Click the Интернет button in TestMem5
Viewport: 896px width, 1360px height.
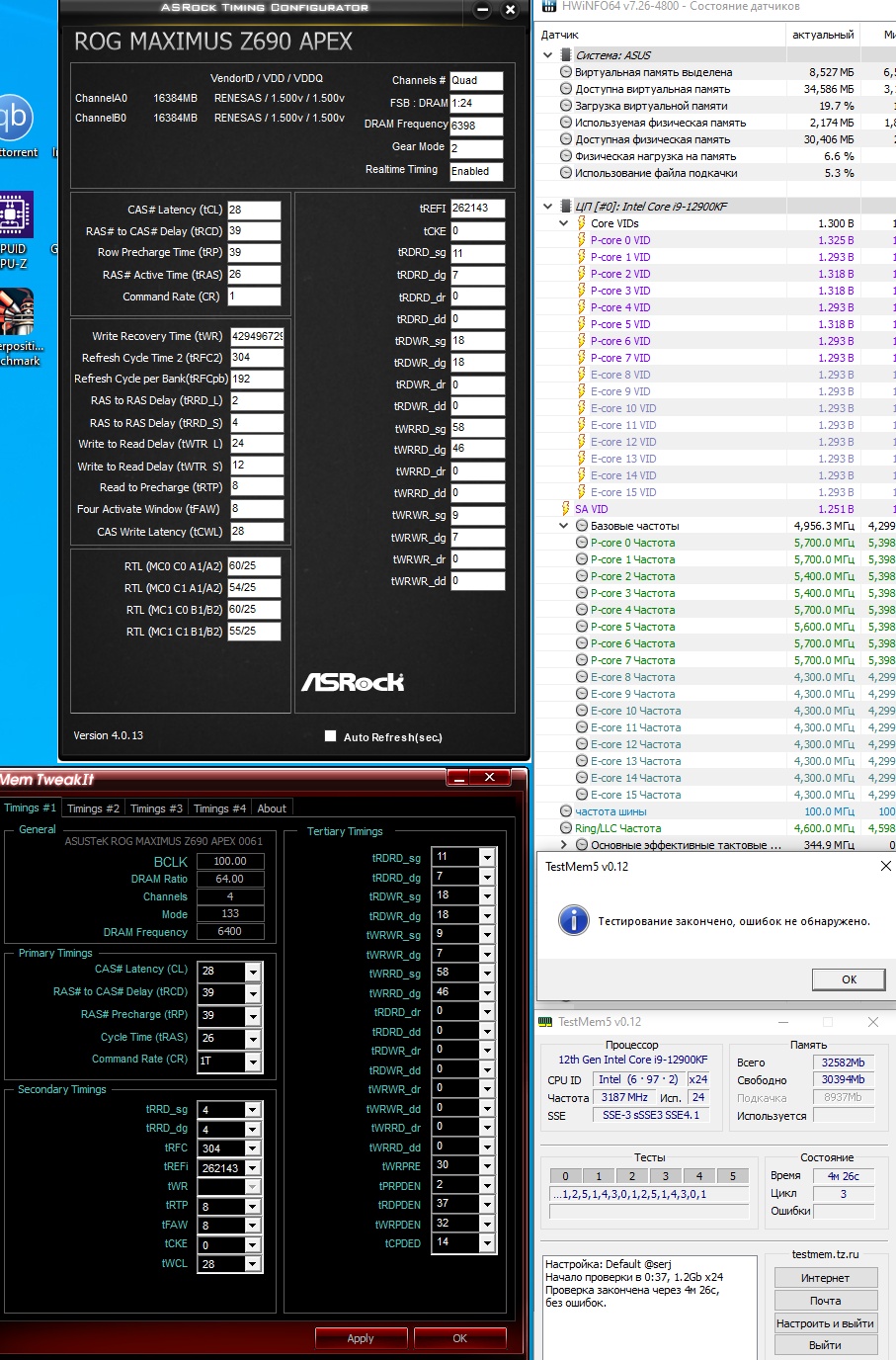click(x=825, y=1278)
